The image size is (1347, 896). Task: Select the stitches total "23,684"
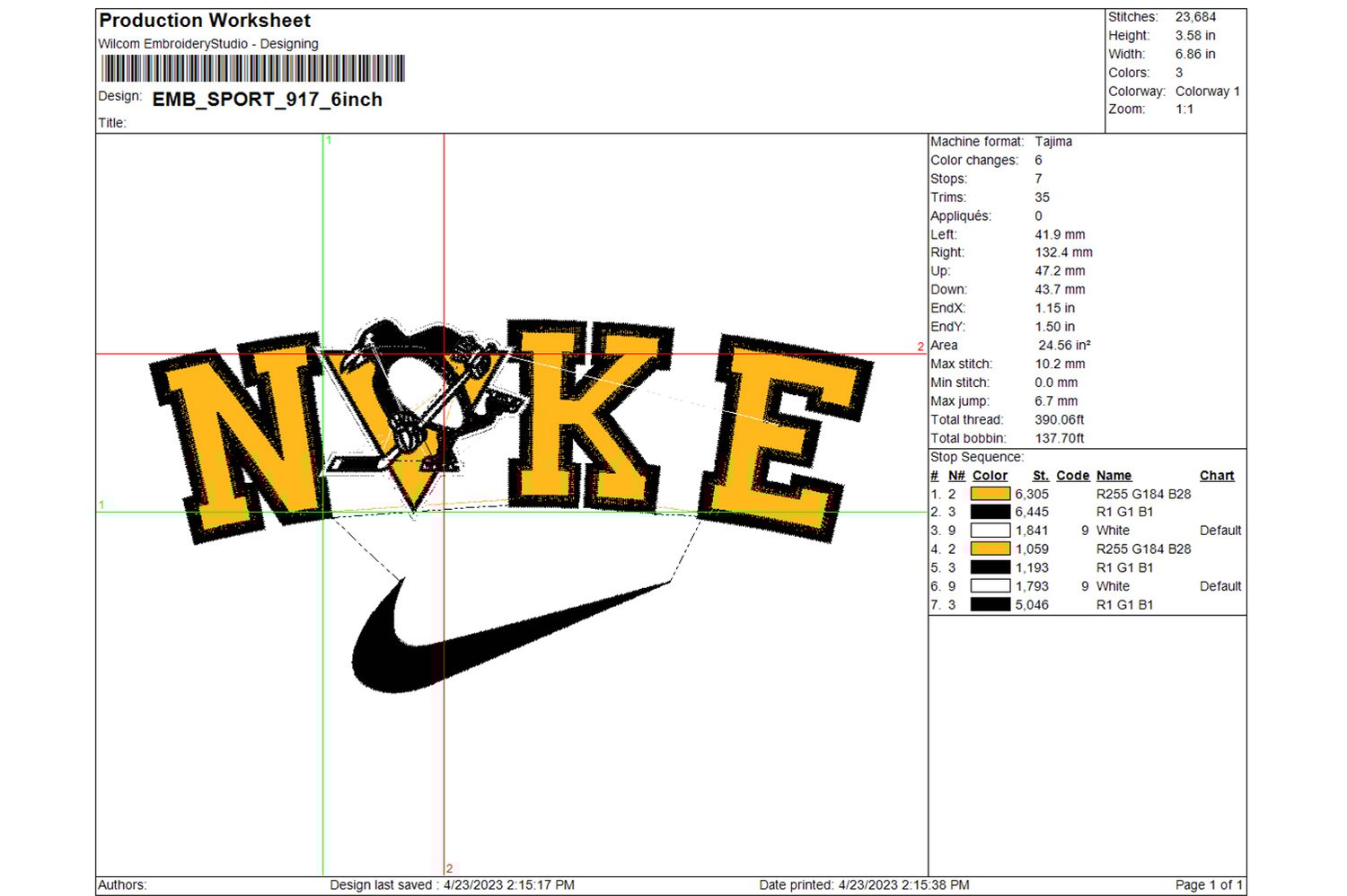pos(1196,17)
